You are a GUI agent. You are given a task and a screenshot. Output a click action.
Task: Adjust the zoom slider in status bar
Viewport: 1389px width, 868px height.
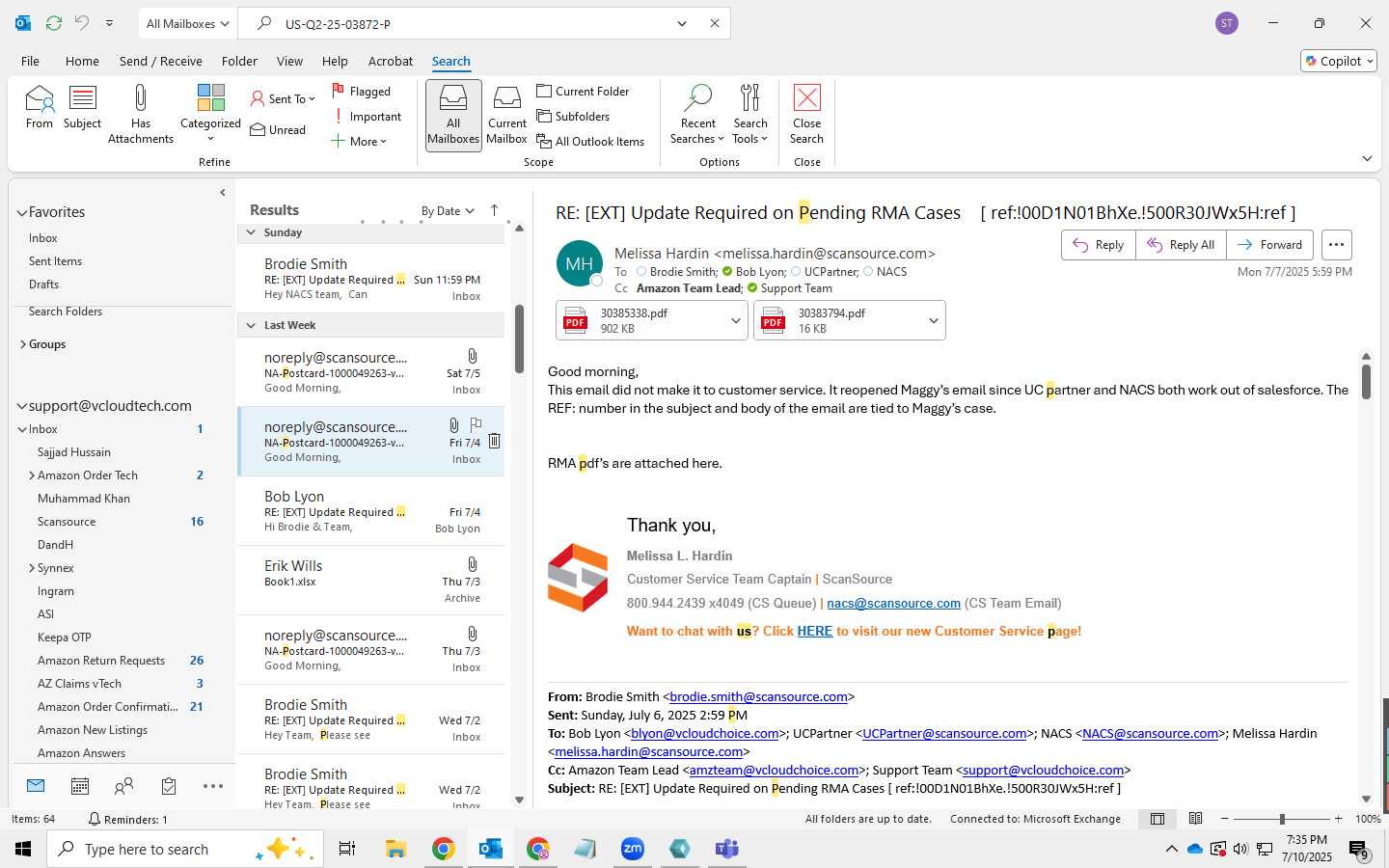(1282, 819)
